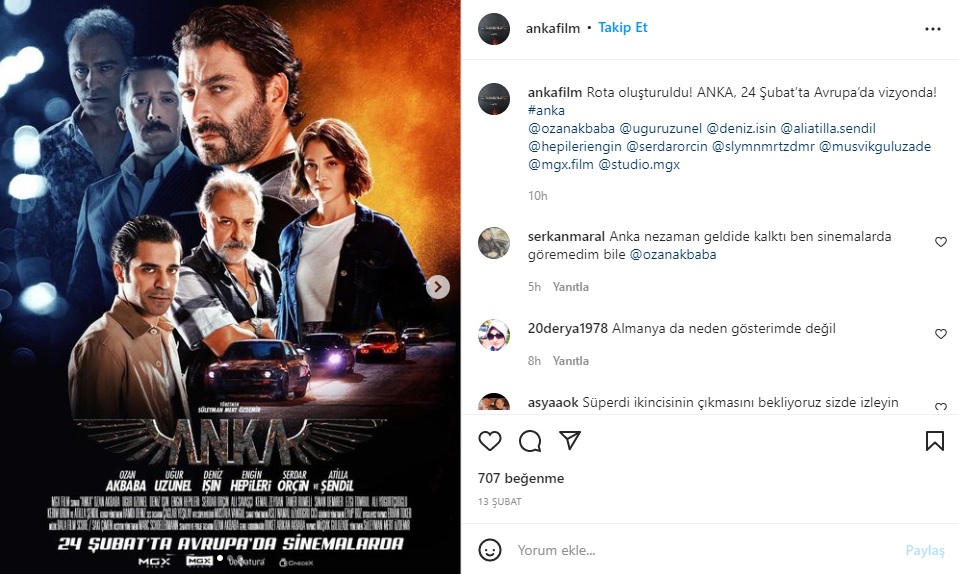This screenshot has height=574, width=959.
Task: Go to next image with arrow
Action: click(438, 287)
